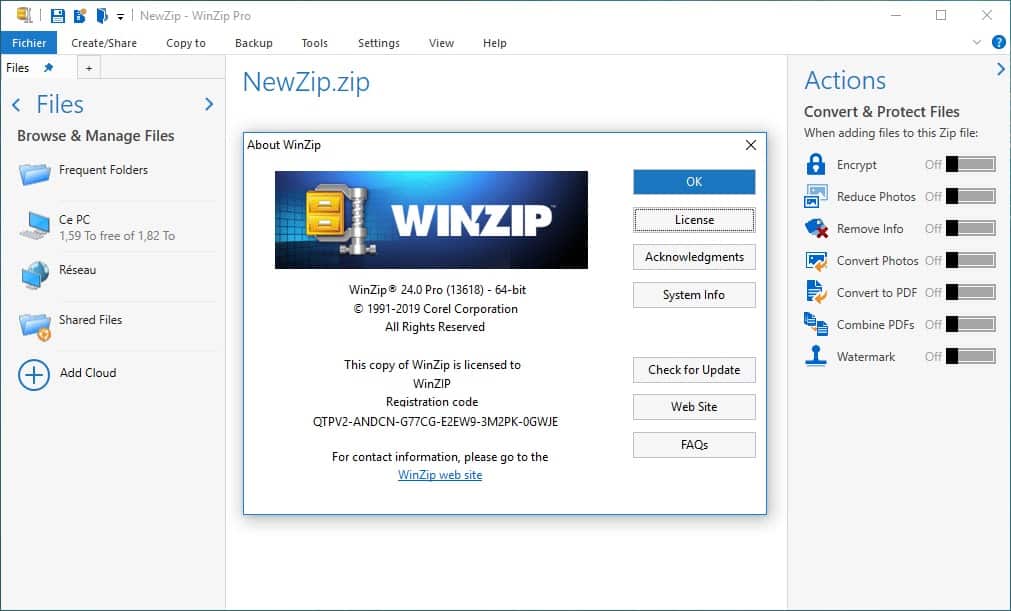Image resolution: width=1011 pixels, height=611 pixels.
Task: Open the Backup ribbon tab
Action: [253, 43]
